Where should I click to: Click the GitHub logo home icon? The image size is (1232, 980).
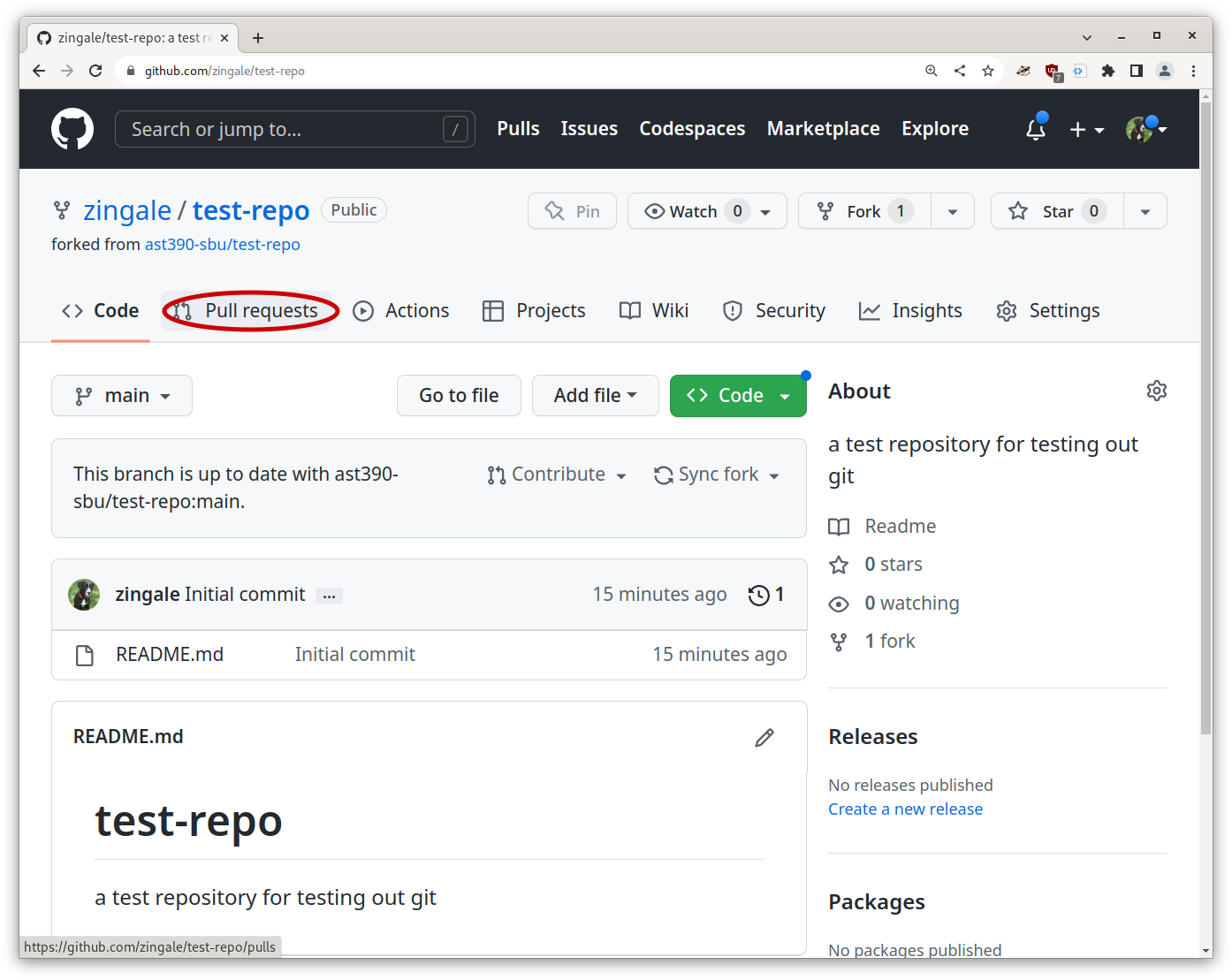pos(72,129)
